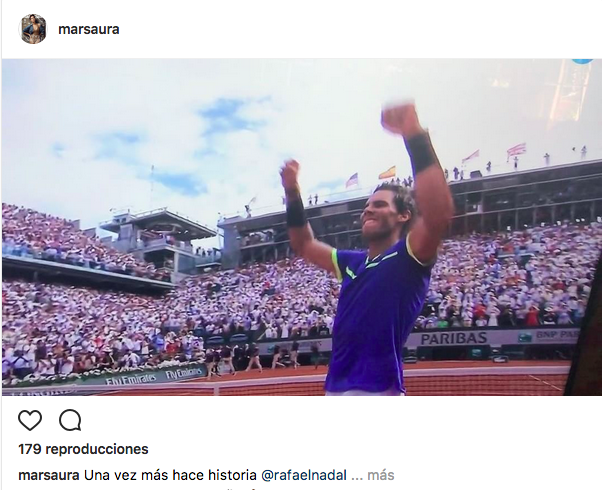Click the Fly Emirates banner in the video
The height and width of the screenshot is (490, 602).
154,376
